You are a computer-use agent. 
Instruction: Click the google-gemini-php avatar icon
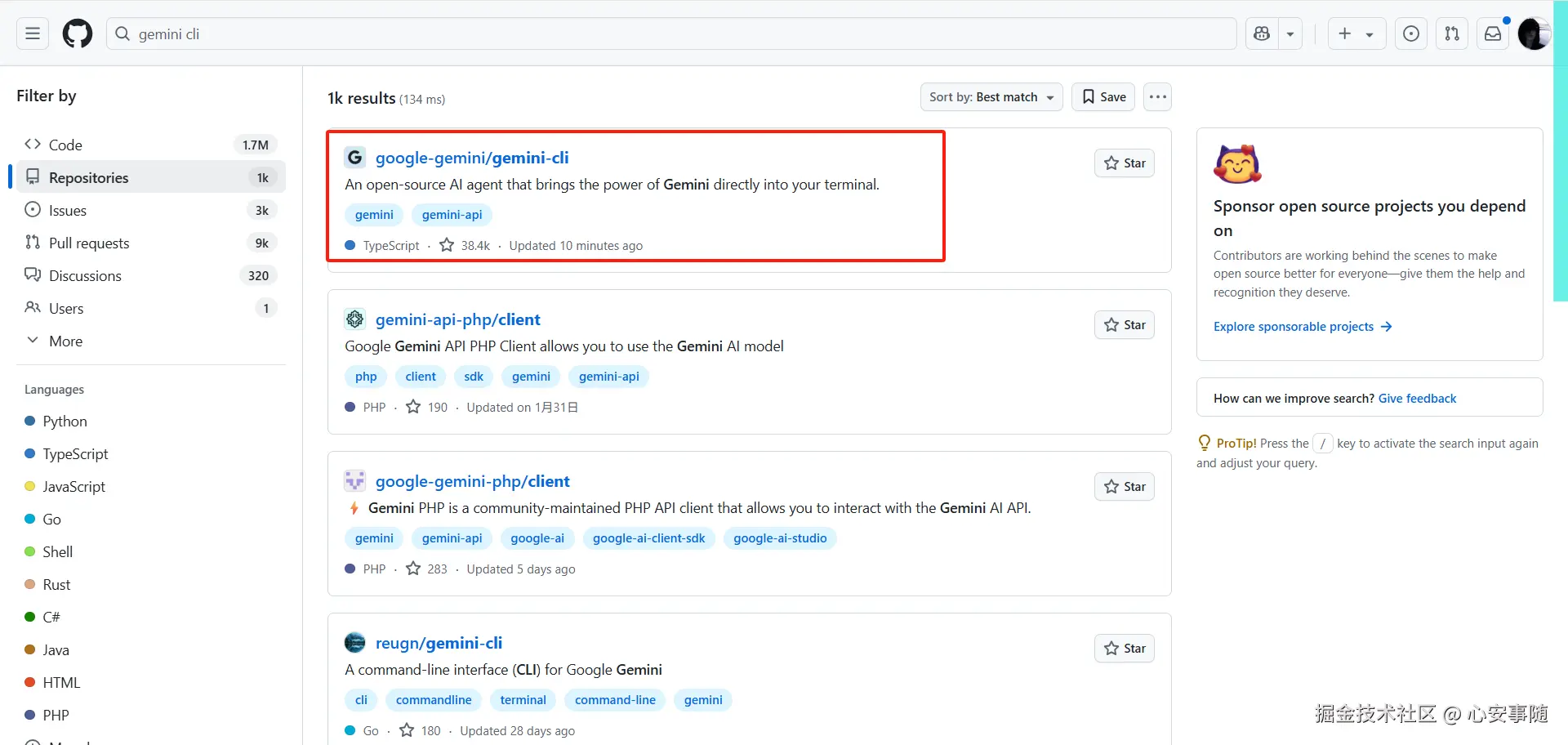[354, 481]
